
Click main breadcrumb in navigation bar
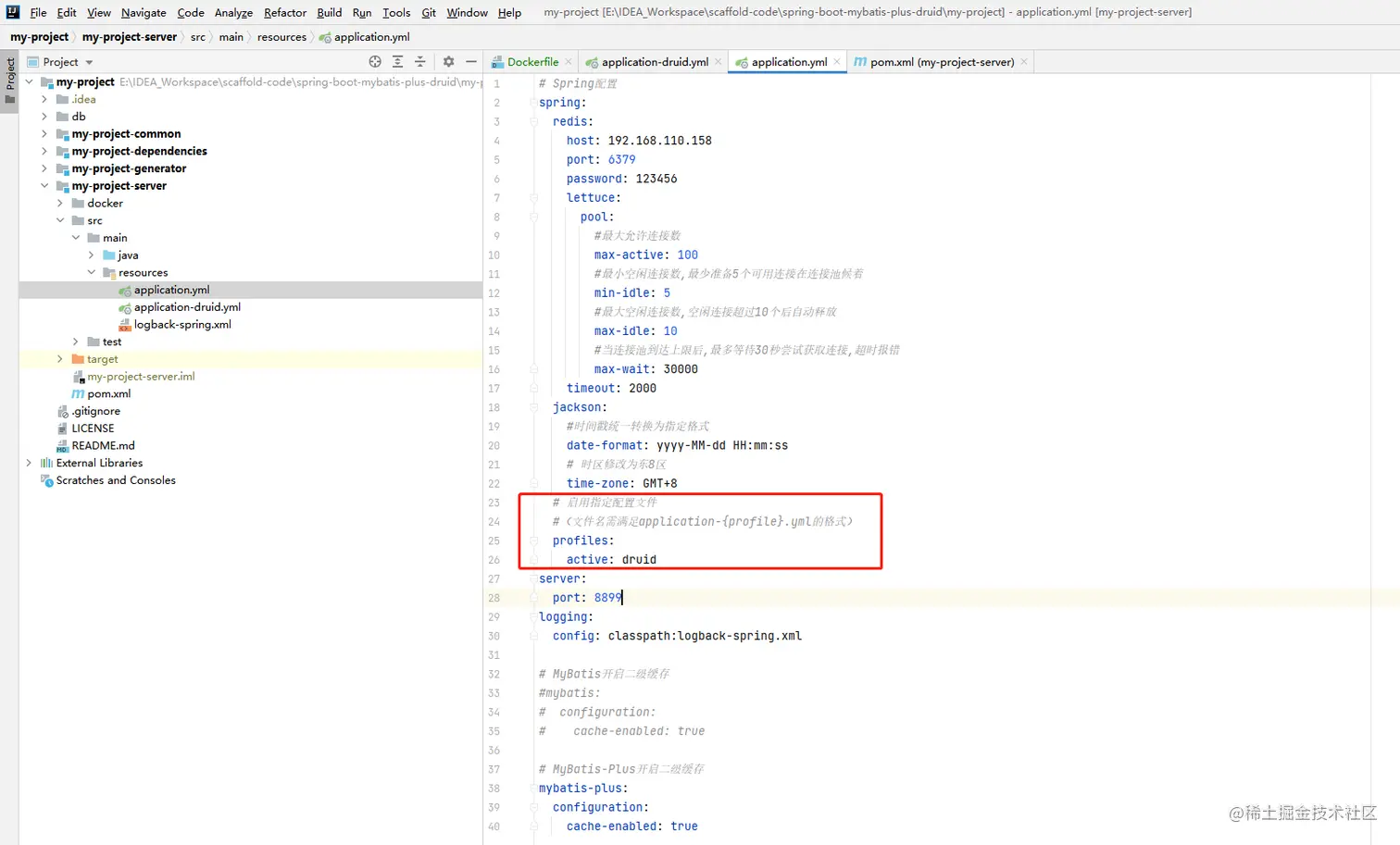point(231,37)
